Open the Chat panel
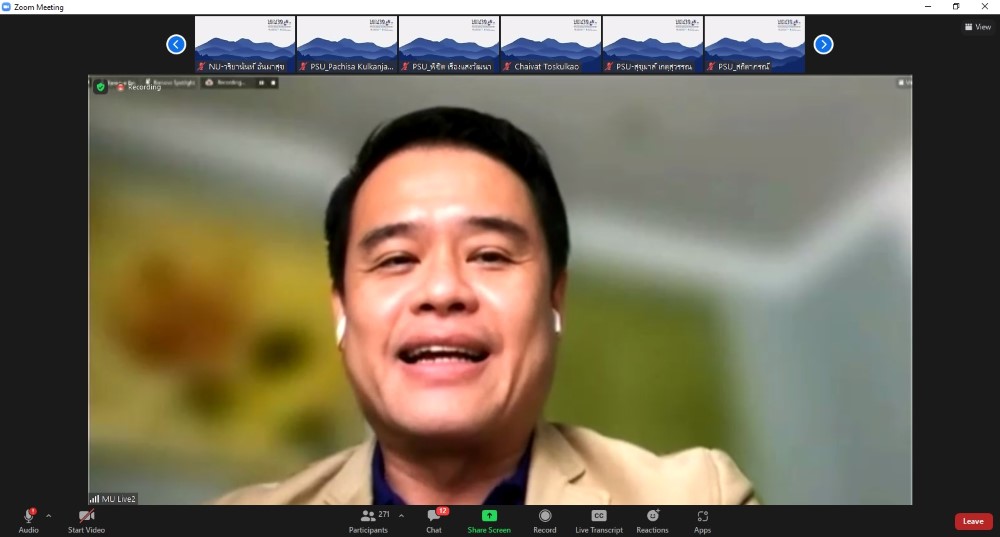Image resolution: width=1000 pixels, height=537 pixels. [434, 518]
